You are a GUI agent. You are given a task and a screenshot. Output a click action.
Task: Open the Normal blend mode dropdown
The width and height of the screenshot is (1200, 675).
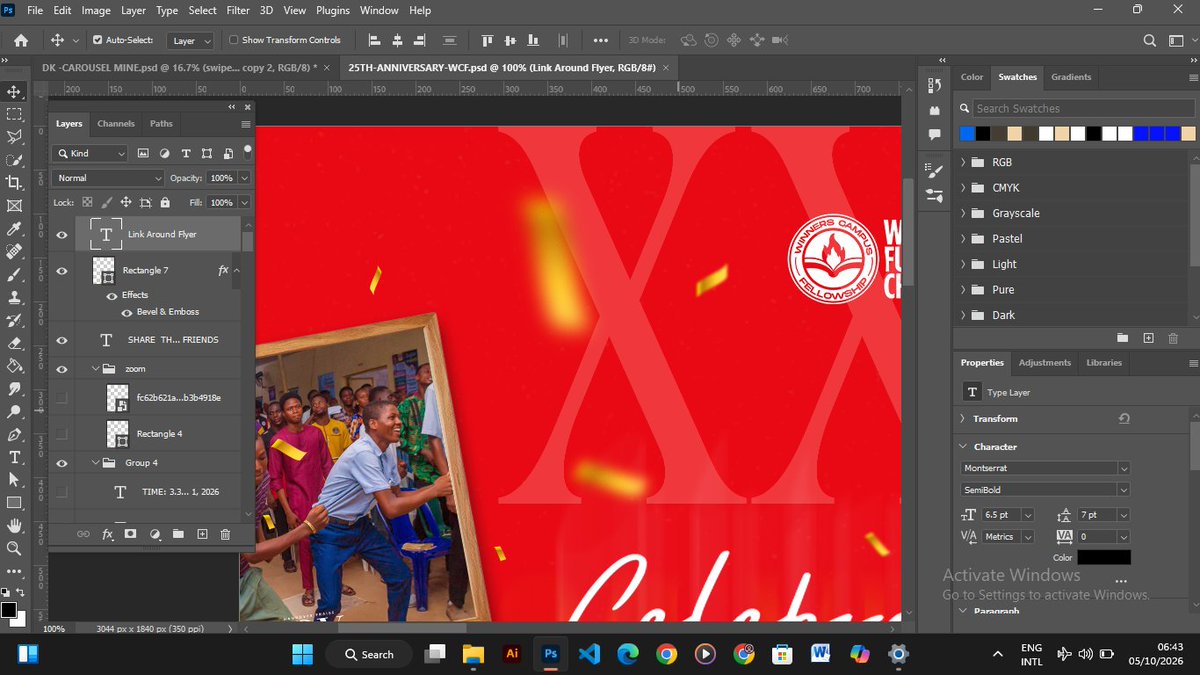point(108,178)
